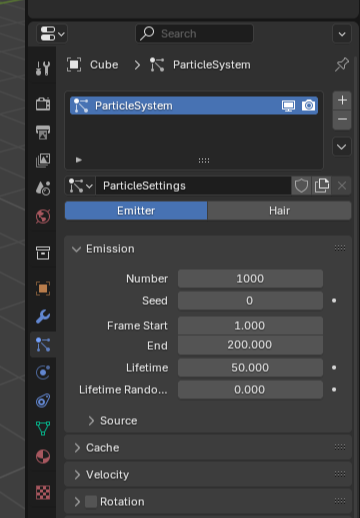Expand the Cache panel
The height and width of the screenshot is (518, 360).
[77, 448]
